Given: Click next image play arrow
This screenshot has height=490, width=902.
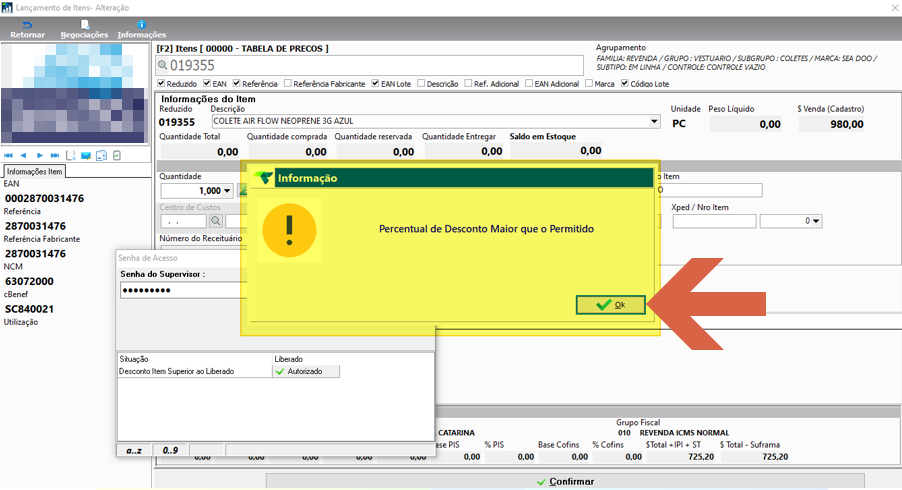Looking at the screenshot, I should click(39, 155).
